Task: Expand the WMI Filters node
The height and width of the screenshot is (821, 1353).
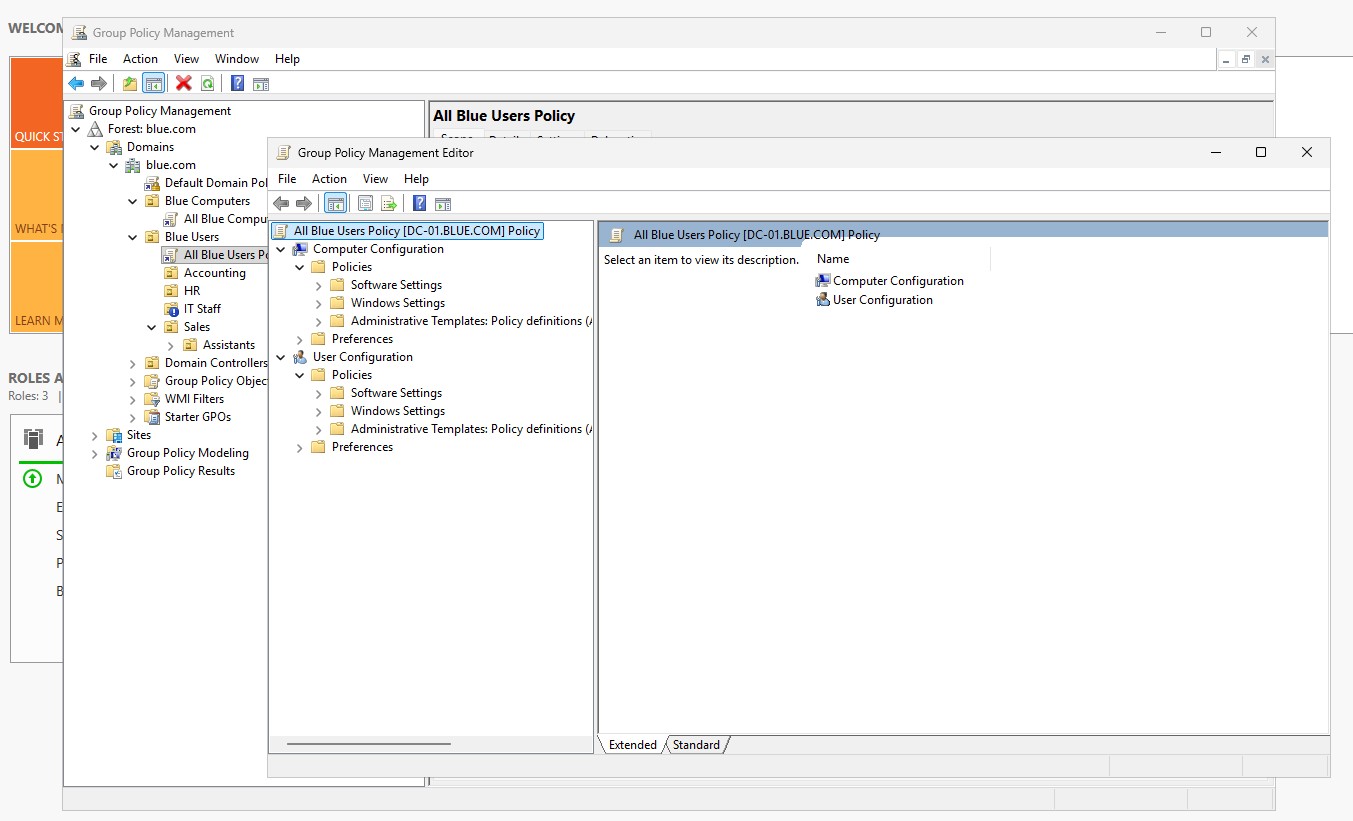Action: click(x=133, y=399)
